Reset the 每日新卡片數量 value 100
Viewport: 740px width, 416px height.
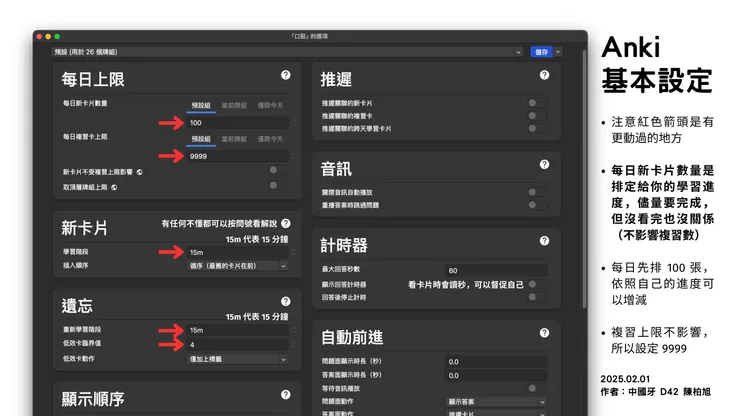pos(294,123)
